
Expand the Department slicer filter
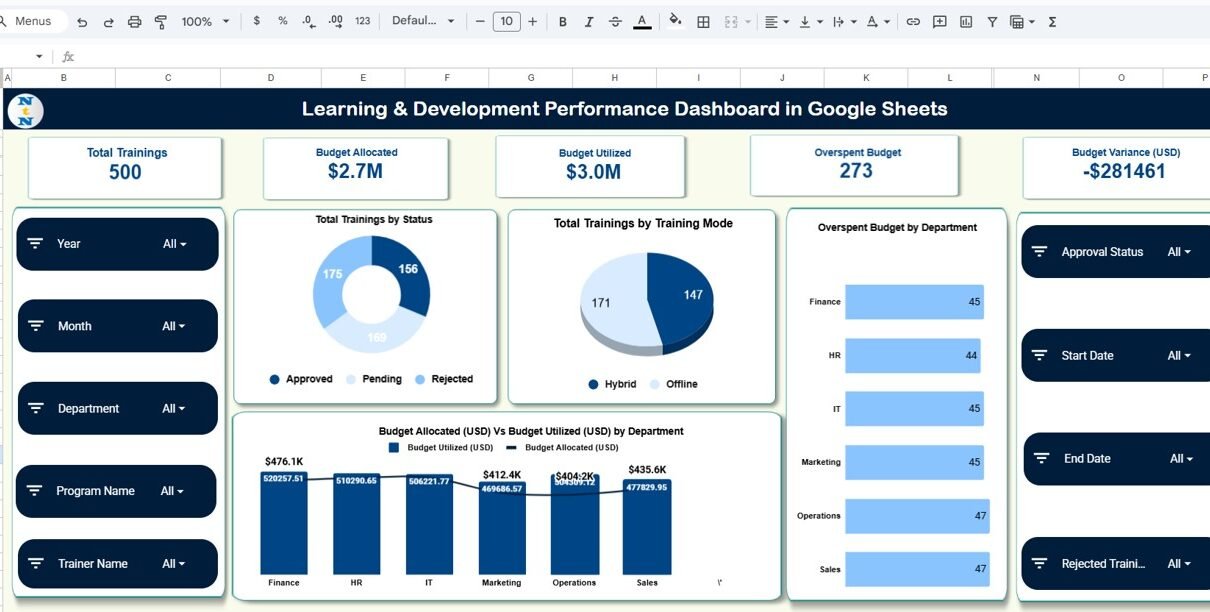pos(175,409)
